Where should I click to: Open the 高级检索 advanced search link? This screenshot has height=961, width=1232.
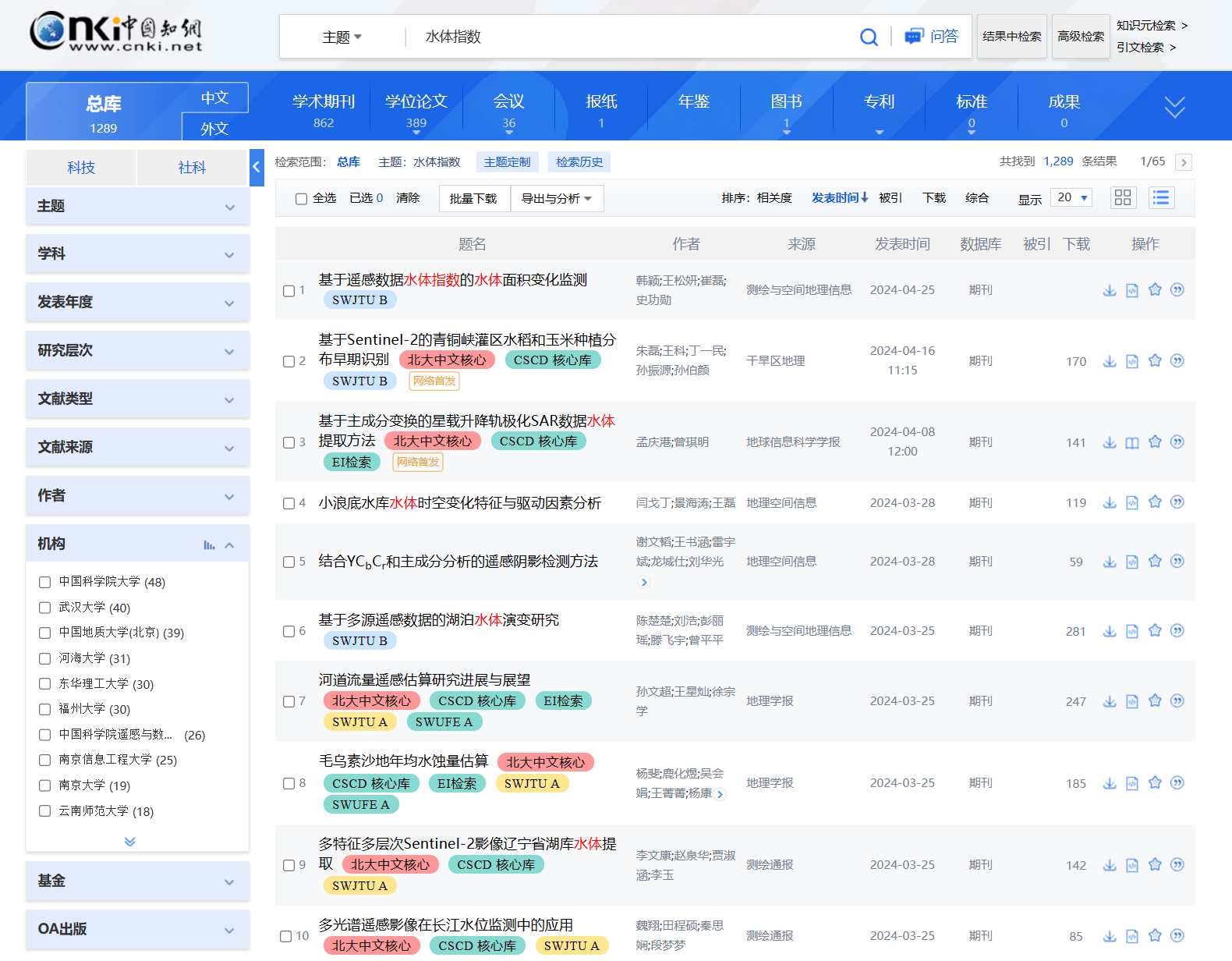1081,37
